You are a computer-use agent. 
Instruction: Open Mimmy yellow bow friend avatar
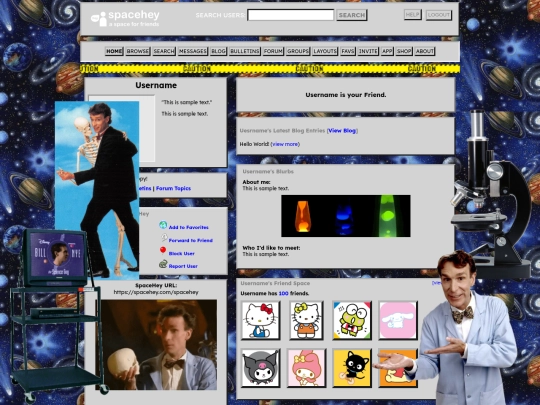coord(306,320)
